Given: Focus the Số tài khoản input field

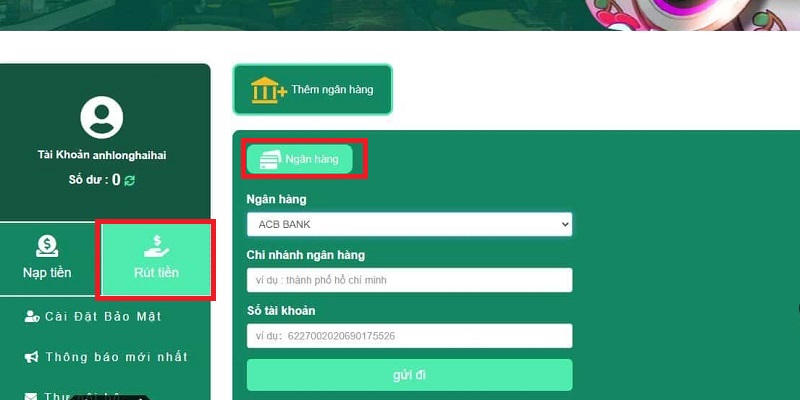Looking at the screenshot, I should pos(409,336).
